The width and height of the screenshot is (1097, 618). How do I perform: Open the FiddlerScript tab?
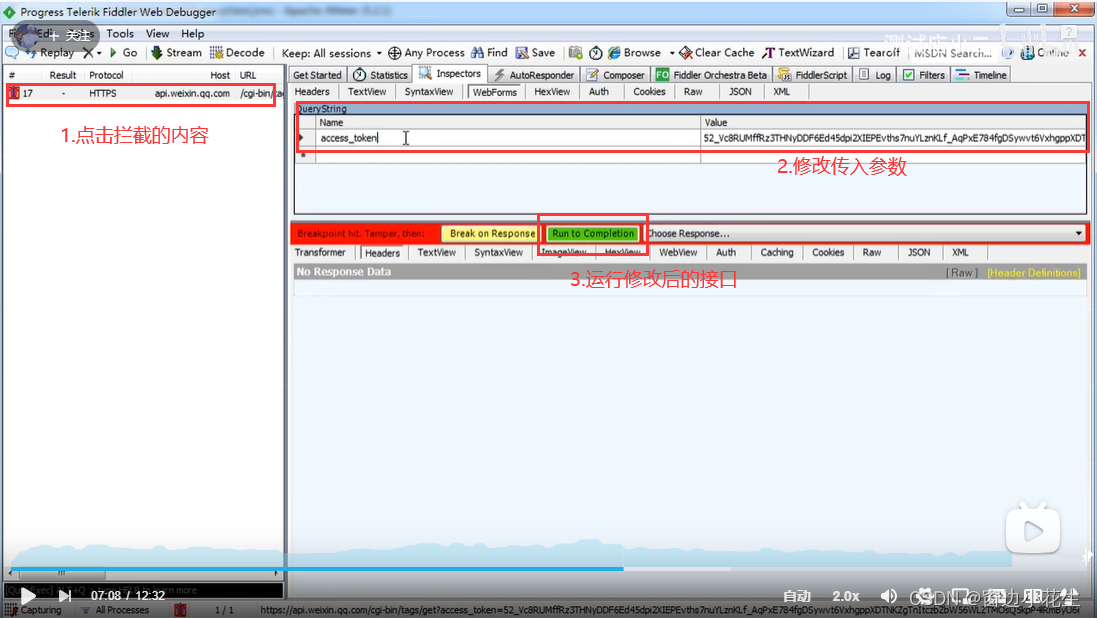tap(812, 75)
